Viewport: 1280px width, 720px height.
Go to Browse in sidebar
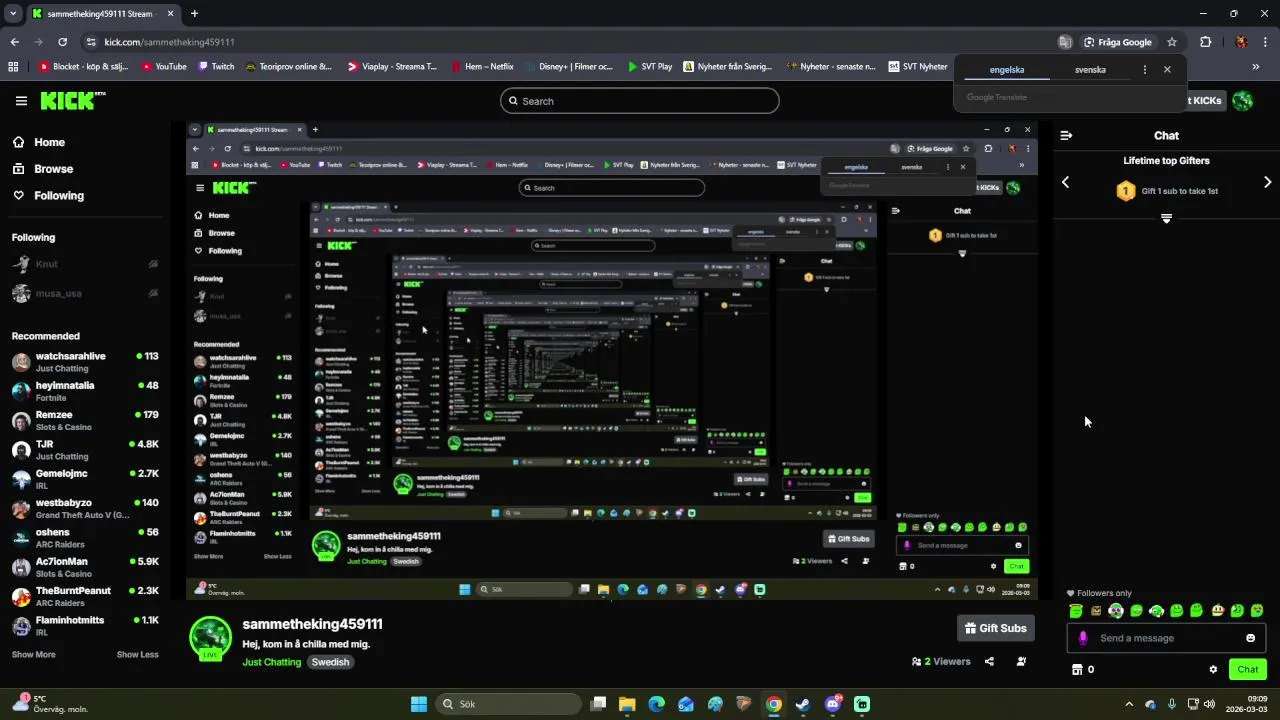53,169
